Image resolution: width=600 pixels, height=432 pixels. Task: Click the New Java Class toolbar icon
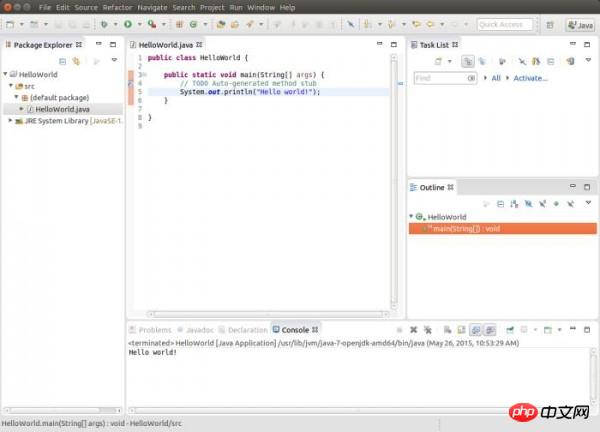click(193, 24)
